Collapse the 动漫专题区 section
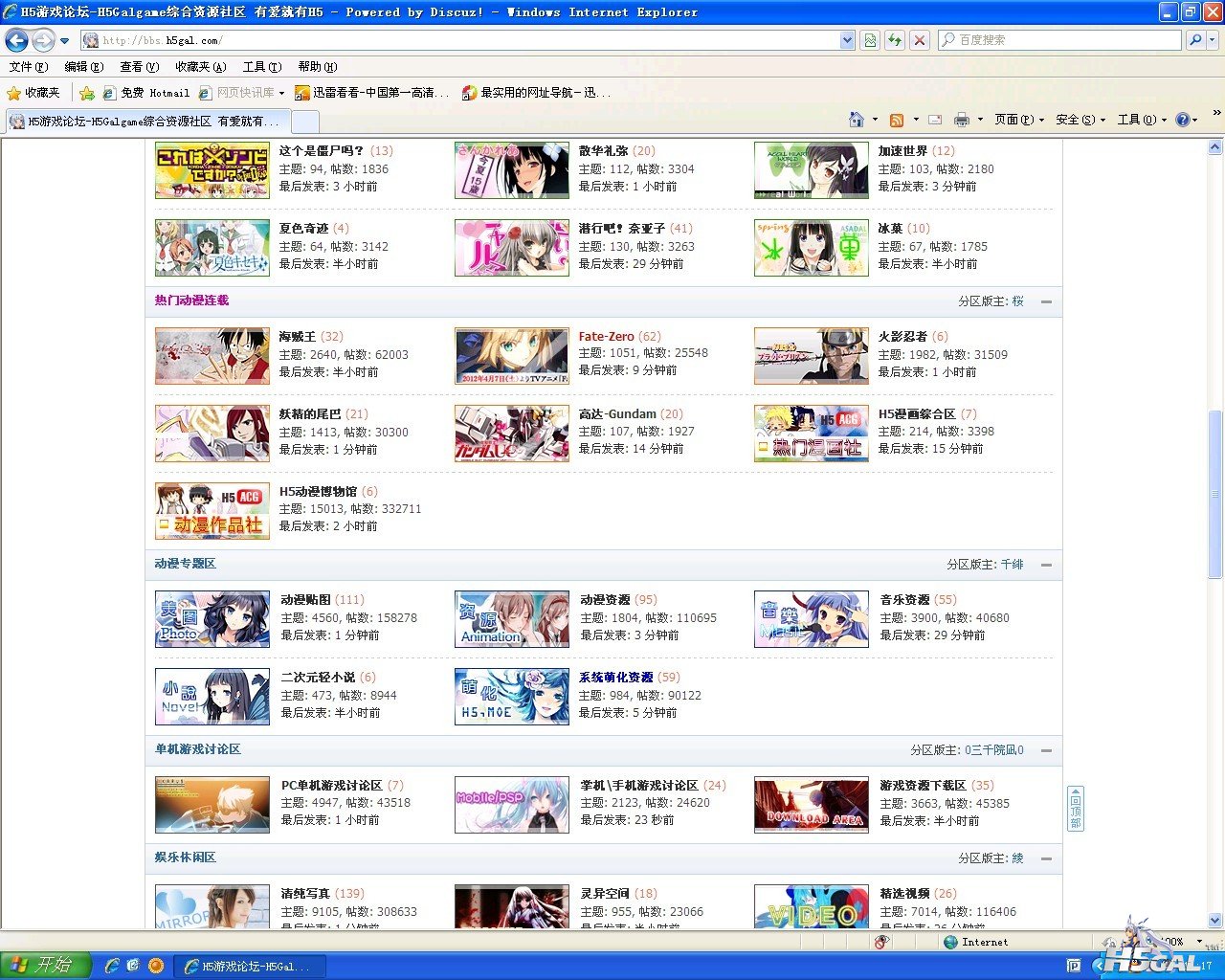Screen dimensions: 1225x980 pos(1046,565)
